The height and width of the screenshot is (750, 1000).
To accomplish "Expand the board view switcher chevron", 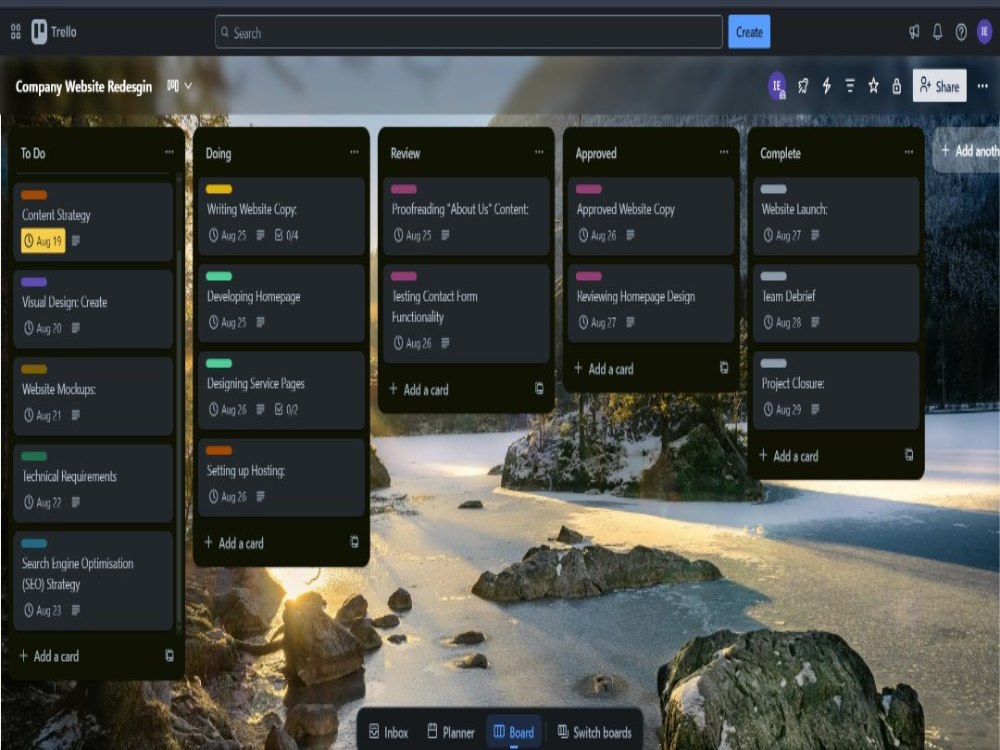I will click(x=188, y=86).
